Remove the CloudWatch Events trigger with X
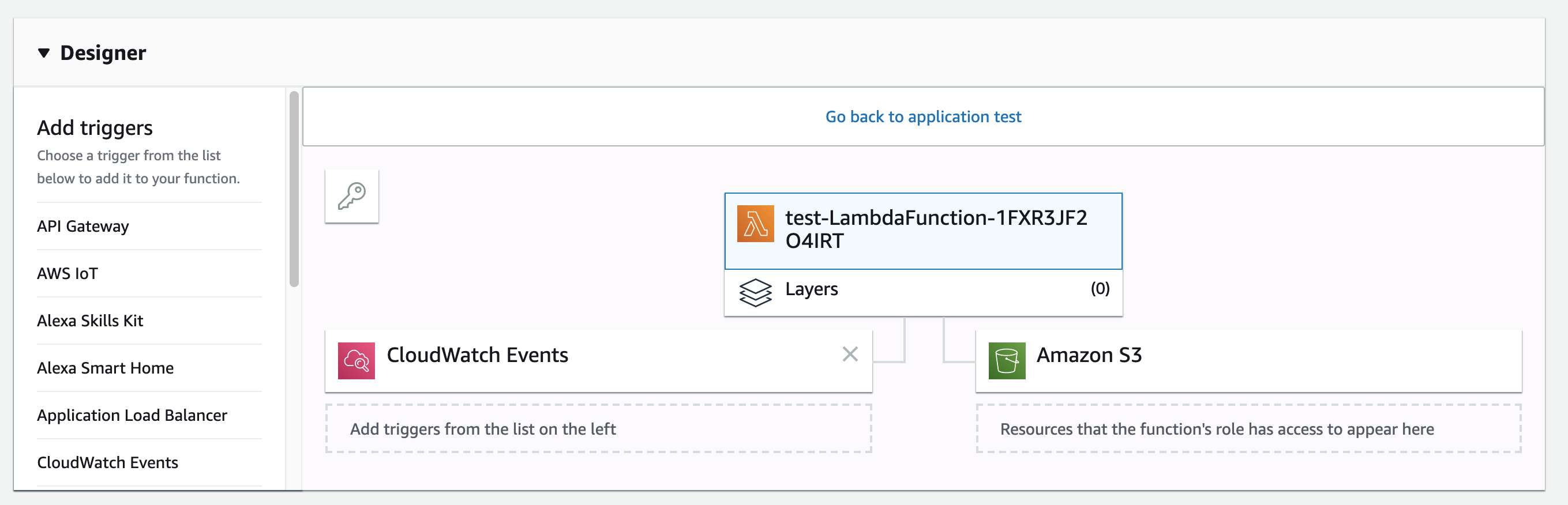The height and width of the screenshot is (505, 1568). click(850, 354)
